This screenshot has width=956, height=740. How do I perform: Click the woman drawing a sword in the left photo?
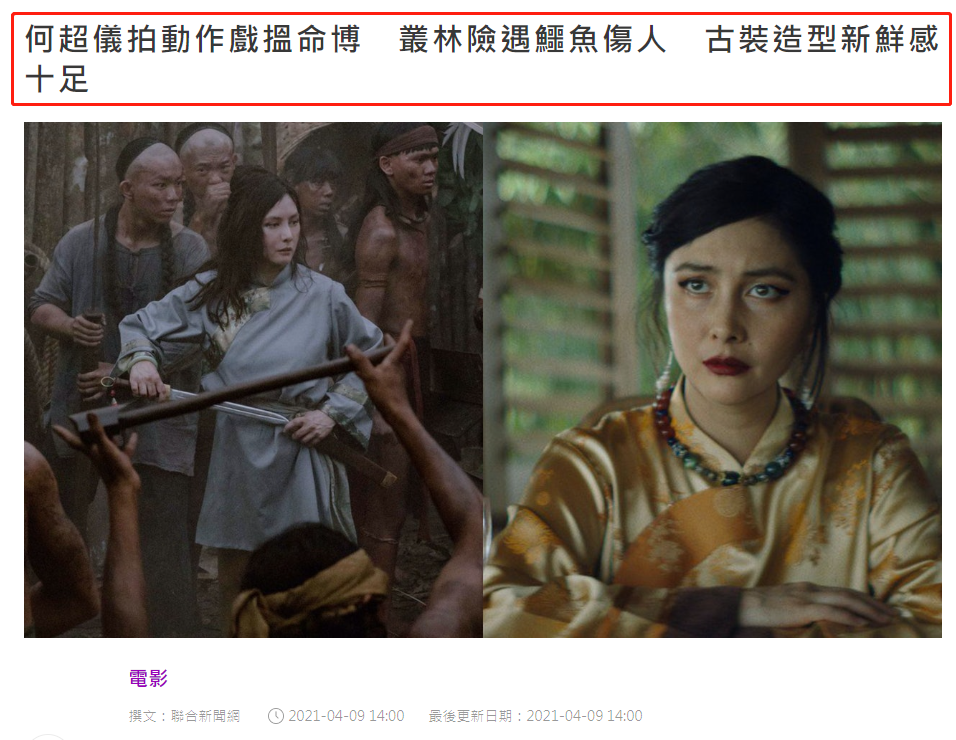(x=256, y=360)
